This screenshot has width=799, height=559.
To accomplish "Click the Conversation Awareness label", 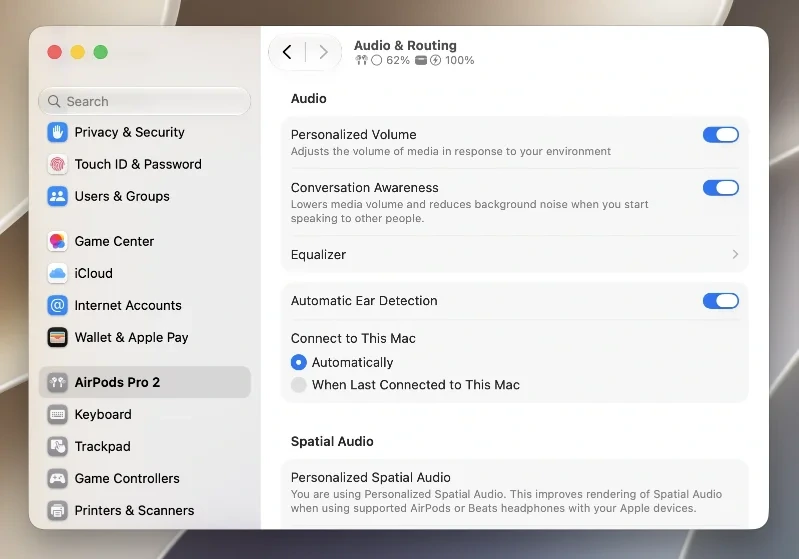I will (365, 188).
